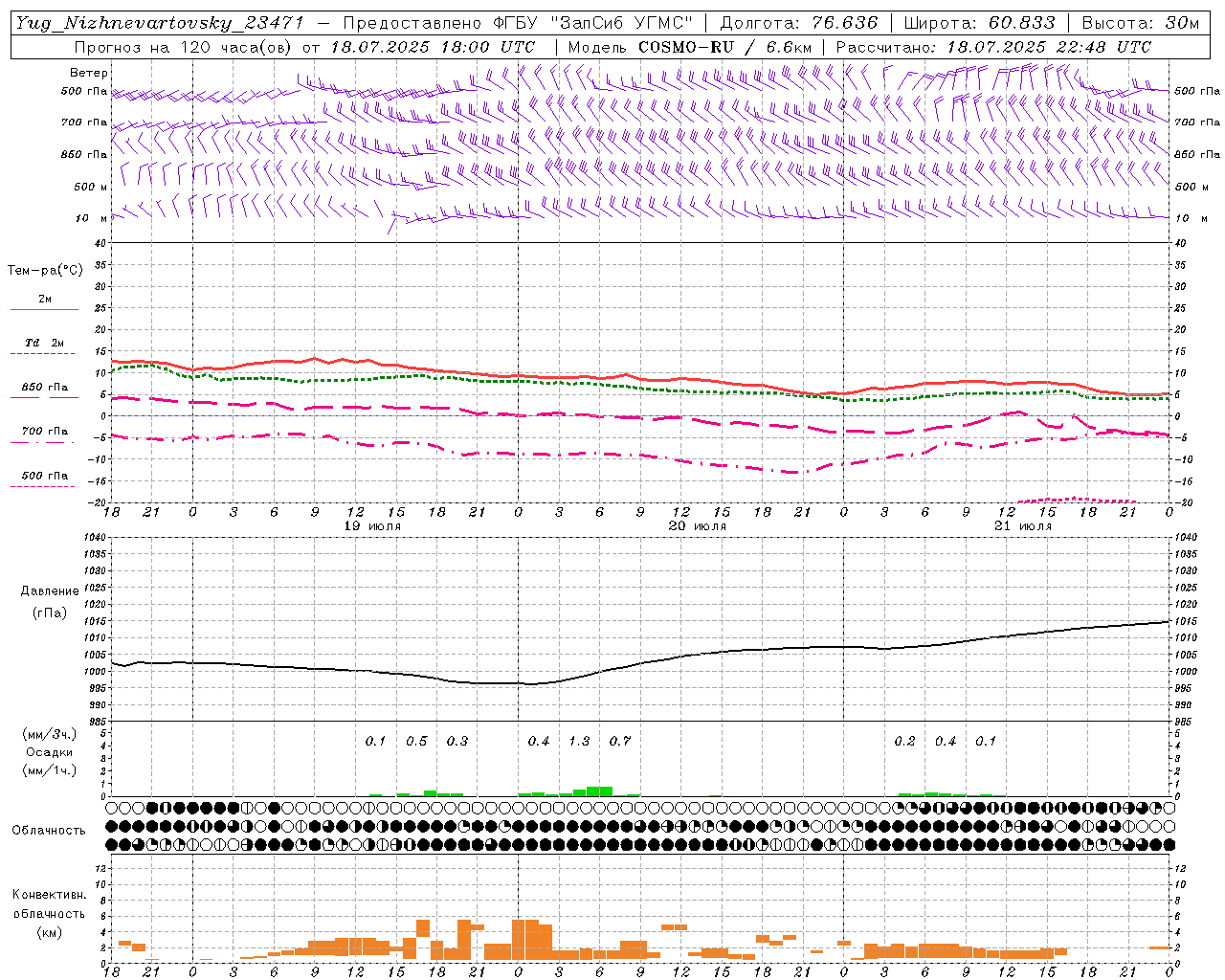
Task: Click the (км) unit label
Action: pos(49,932)
